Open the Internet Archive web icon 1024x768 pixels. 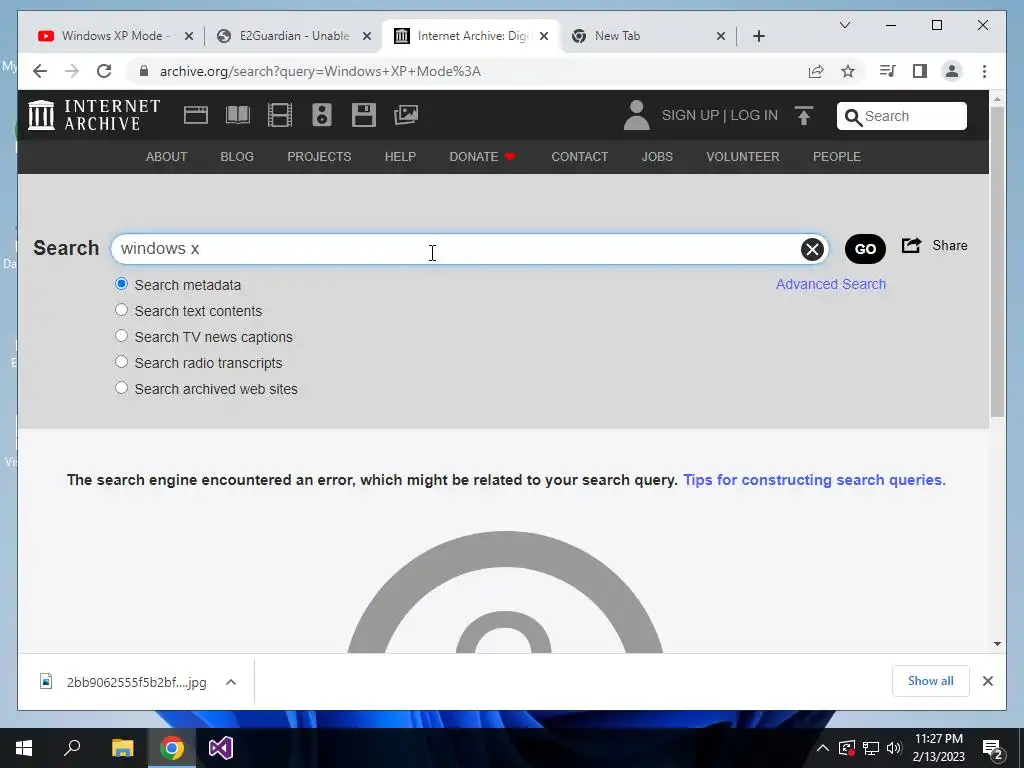pos(195,116)
